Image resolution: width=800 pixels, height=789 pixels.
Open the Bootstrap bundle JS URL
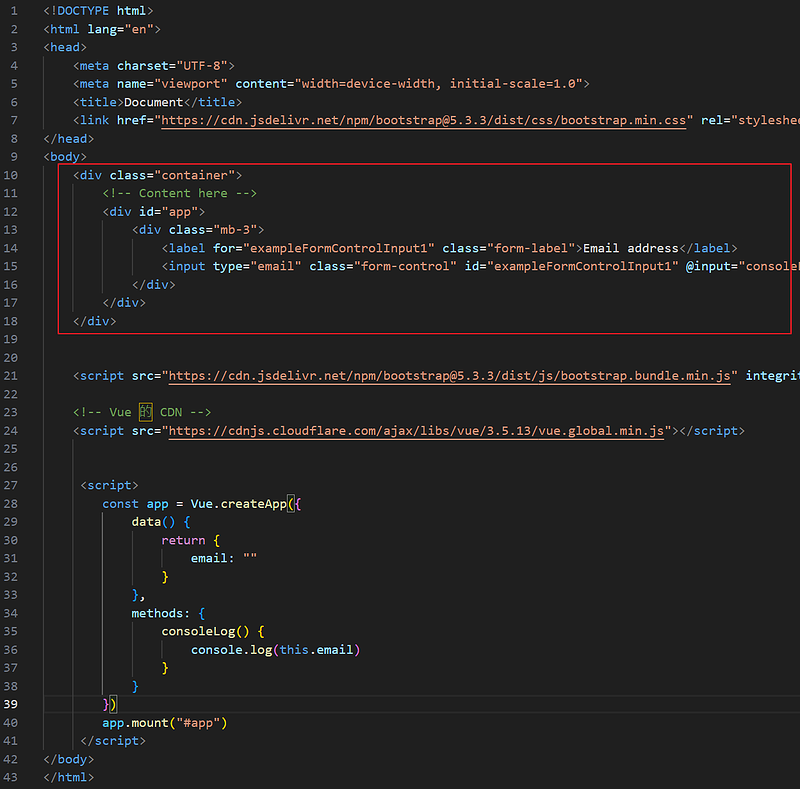pos(452,376)
